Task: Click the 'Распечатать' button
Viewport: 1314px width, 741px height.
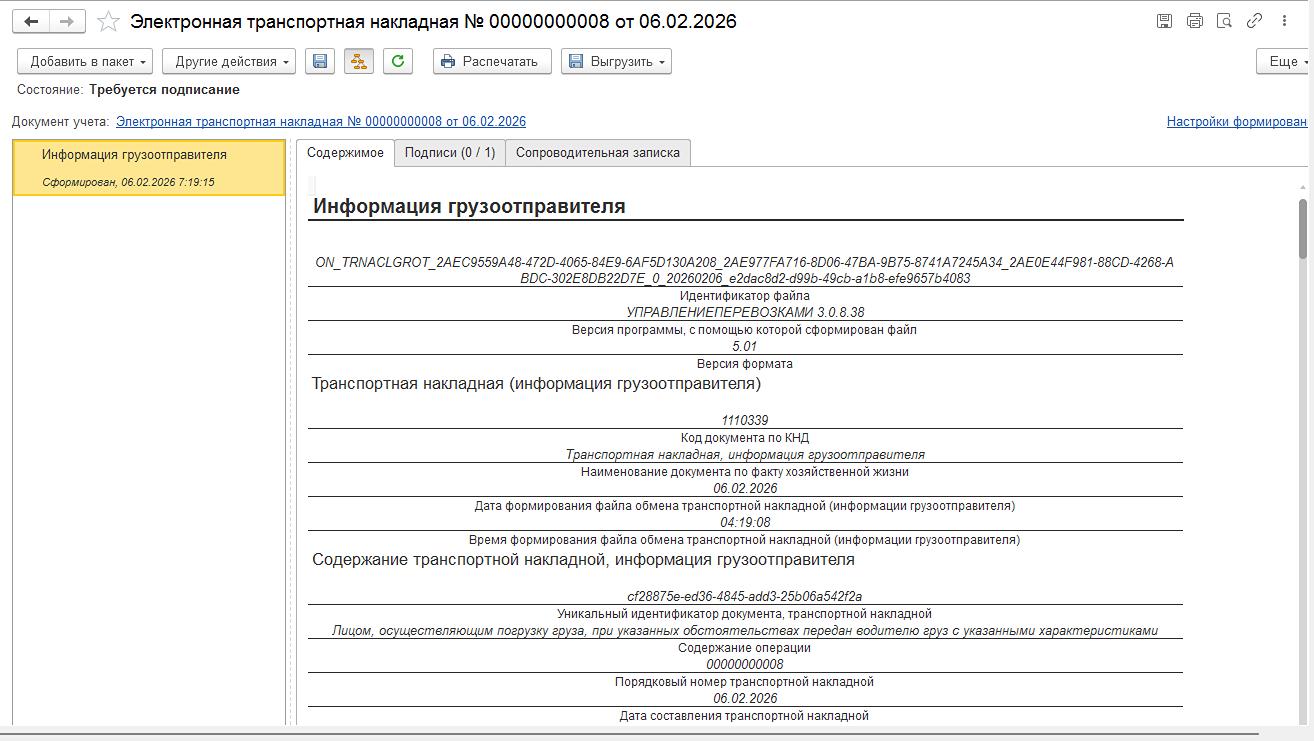Action: point(491,61)
